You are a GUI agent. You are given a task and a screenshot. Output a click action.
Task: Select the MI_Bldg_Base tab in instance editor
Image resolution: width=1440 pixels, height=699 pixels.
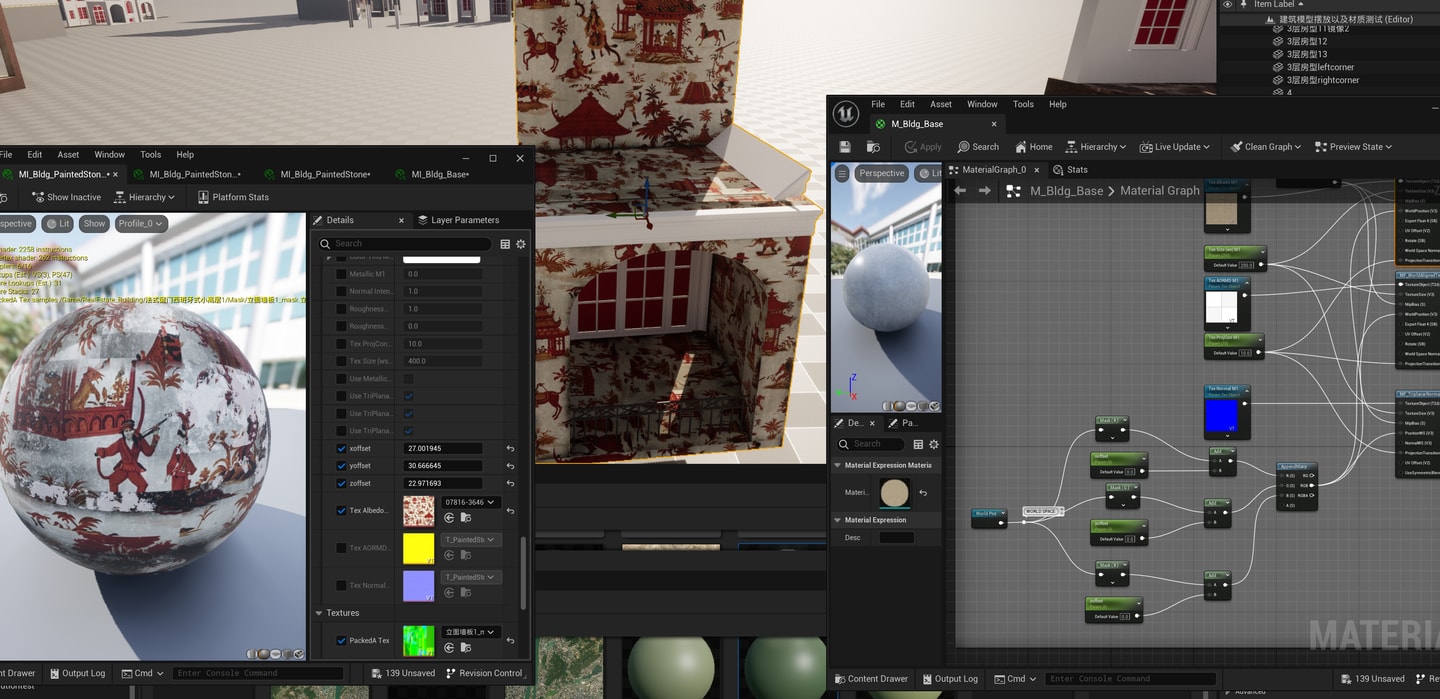[x=431, y=175]
